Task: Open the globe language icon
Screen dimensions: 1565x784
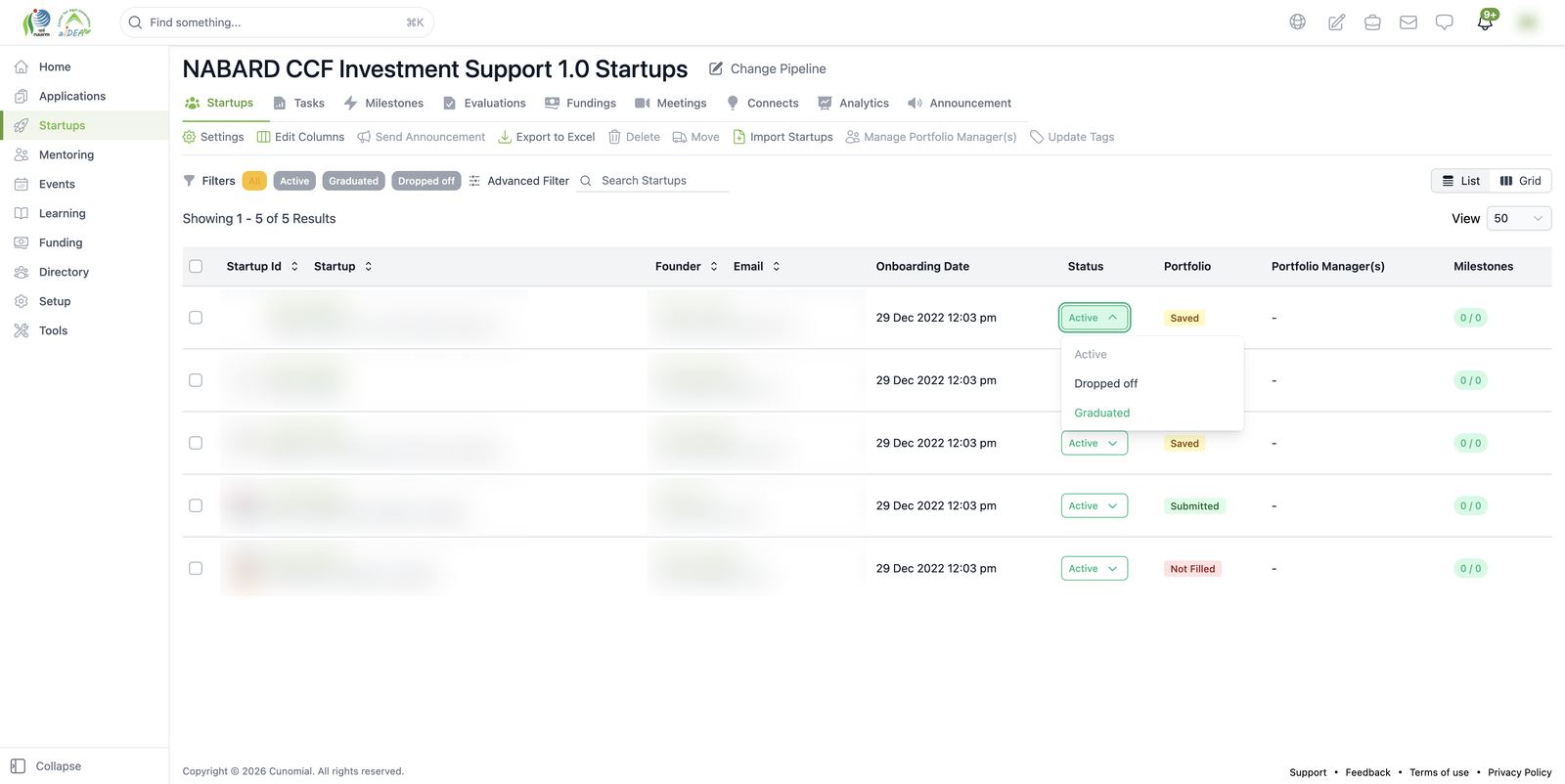Action: (x=1298, y=22)
